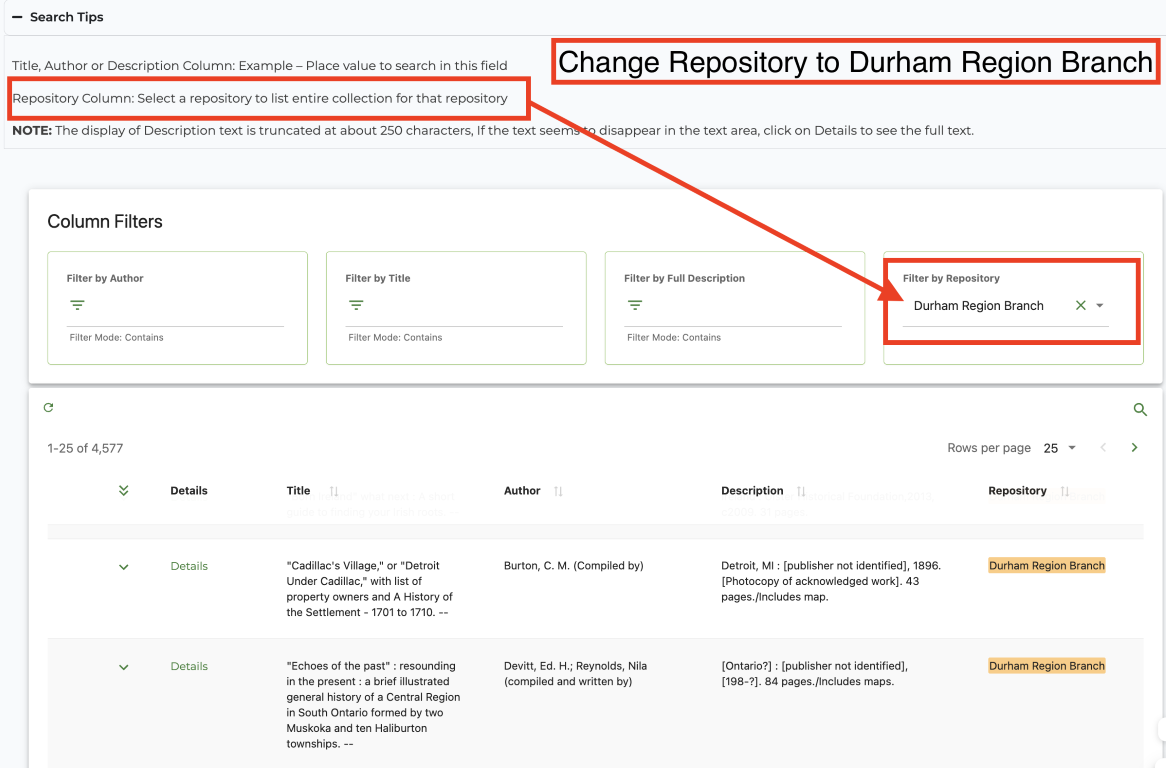Sort table by Author column
1166x768 pixels.
(558, 491)
